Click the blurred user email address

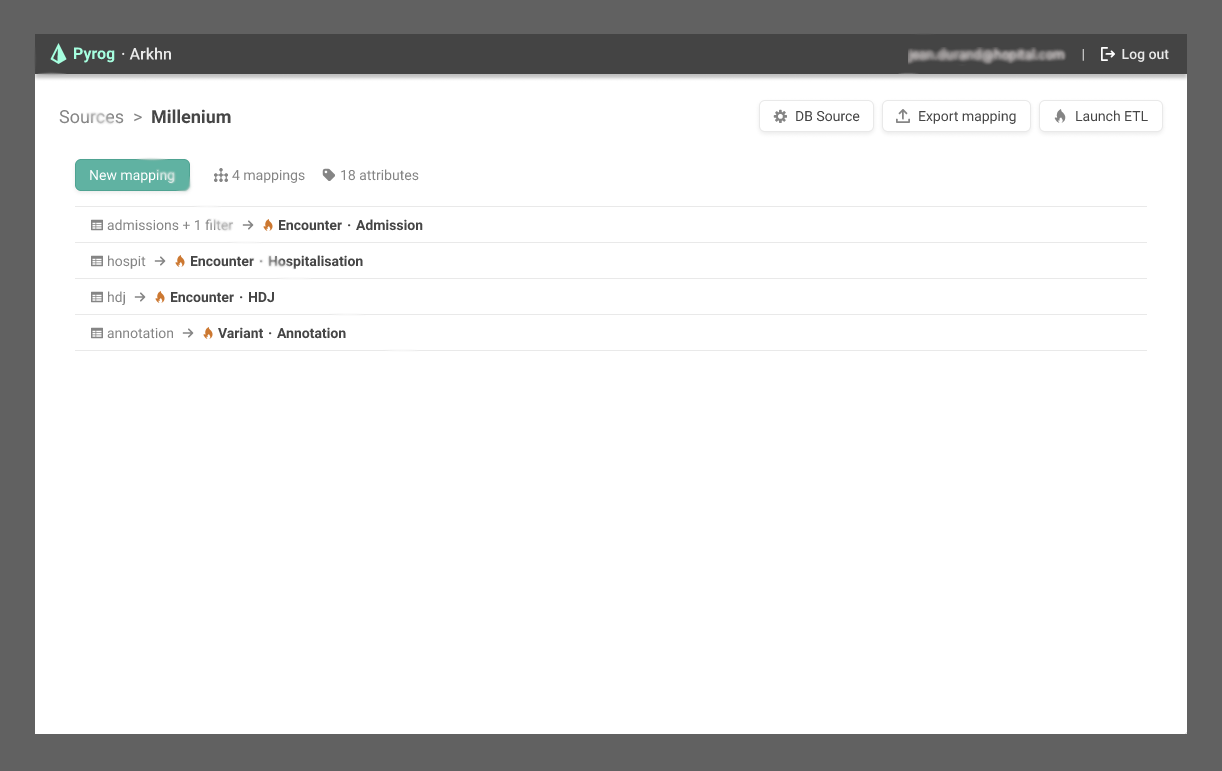tap(986, 55)
